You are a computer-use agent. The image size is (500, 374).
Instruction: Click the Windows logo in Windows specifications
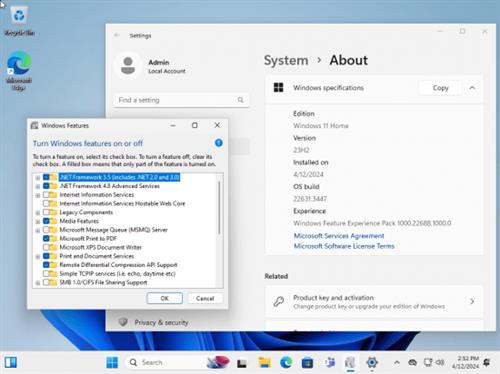tap(278, 88)
